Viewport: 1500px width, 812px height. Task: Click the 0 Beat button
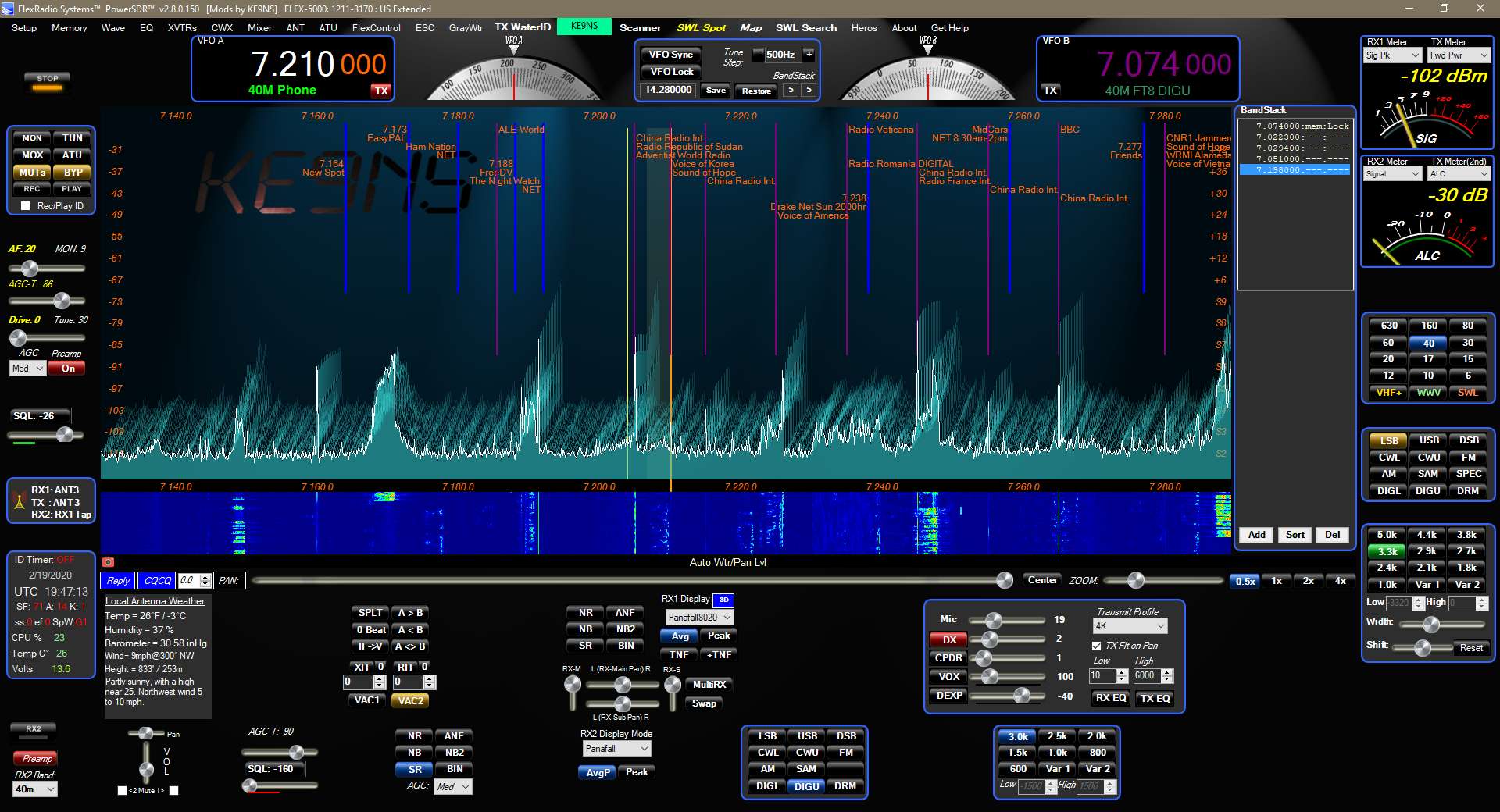370,630
